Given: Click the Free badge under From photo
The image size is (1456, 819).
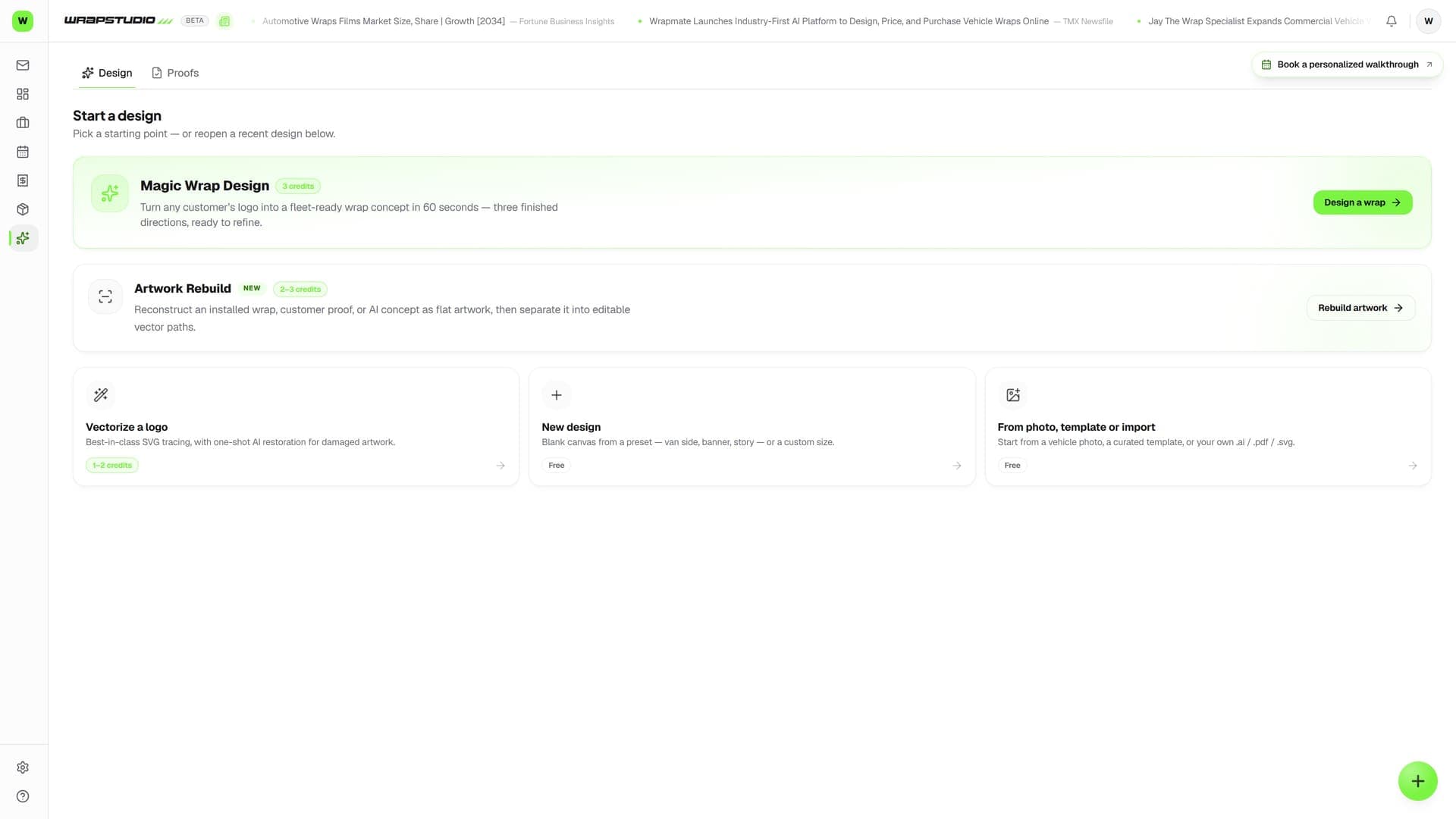Looking at the screenshot, I should [1012, 466].
